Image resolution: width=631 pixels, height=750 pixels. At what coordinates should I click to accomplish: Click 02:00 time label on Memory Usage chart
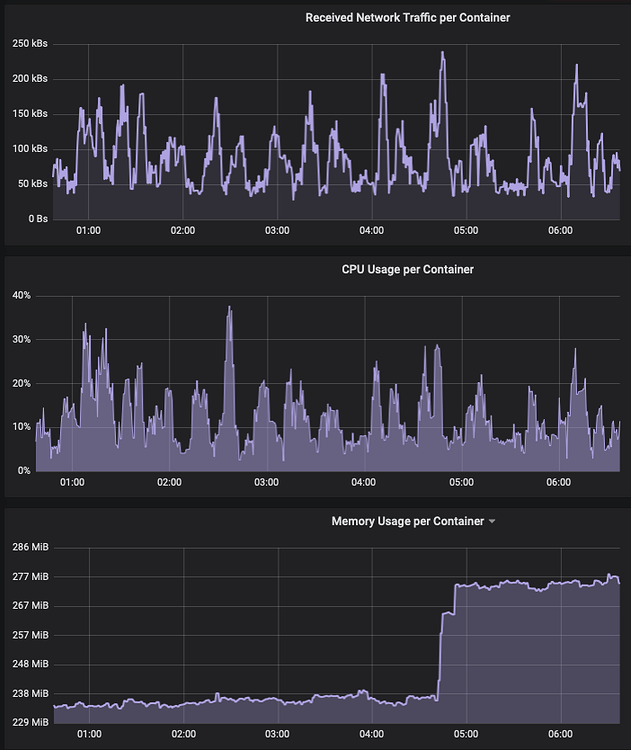coord(184,734)
